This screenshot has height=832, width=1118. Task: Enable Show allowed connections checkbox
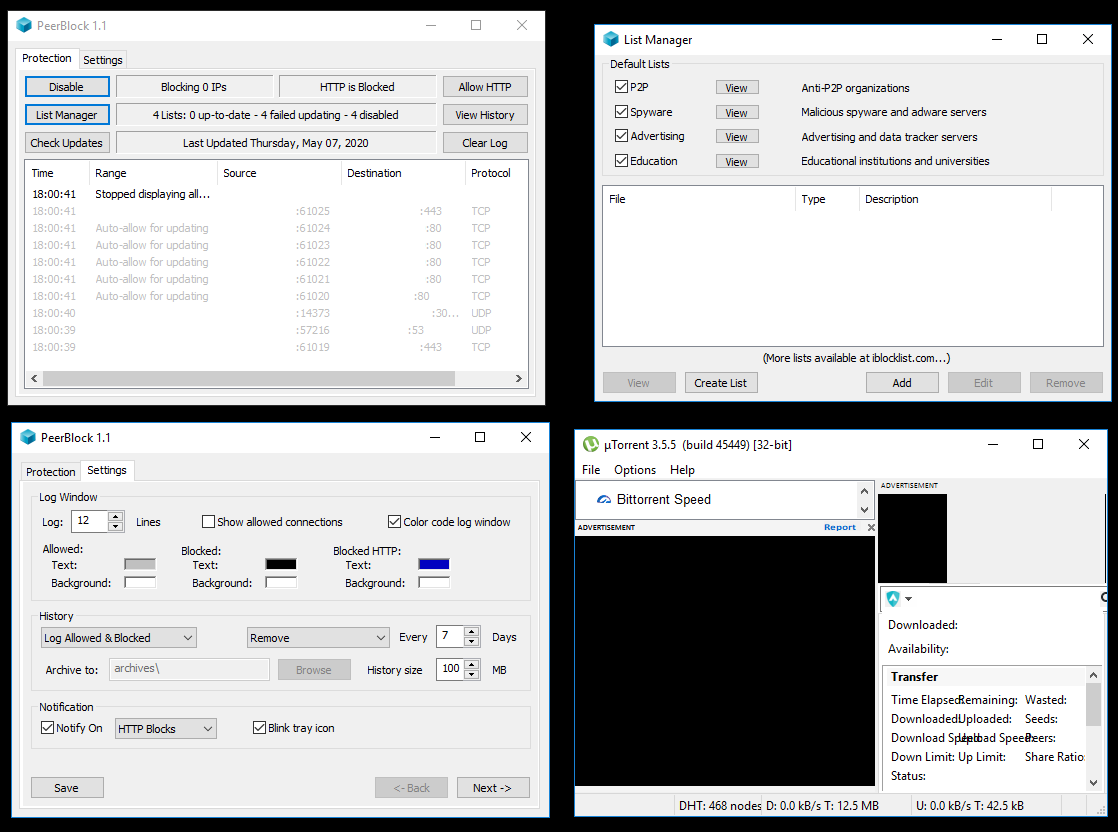208,522
